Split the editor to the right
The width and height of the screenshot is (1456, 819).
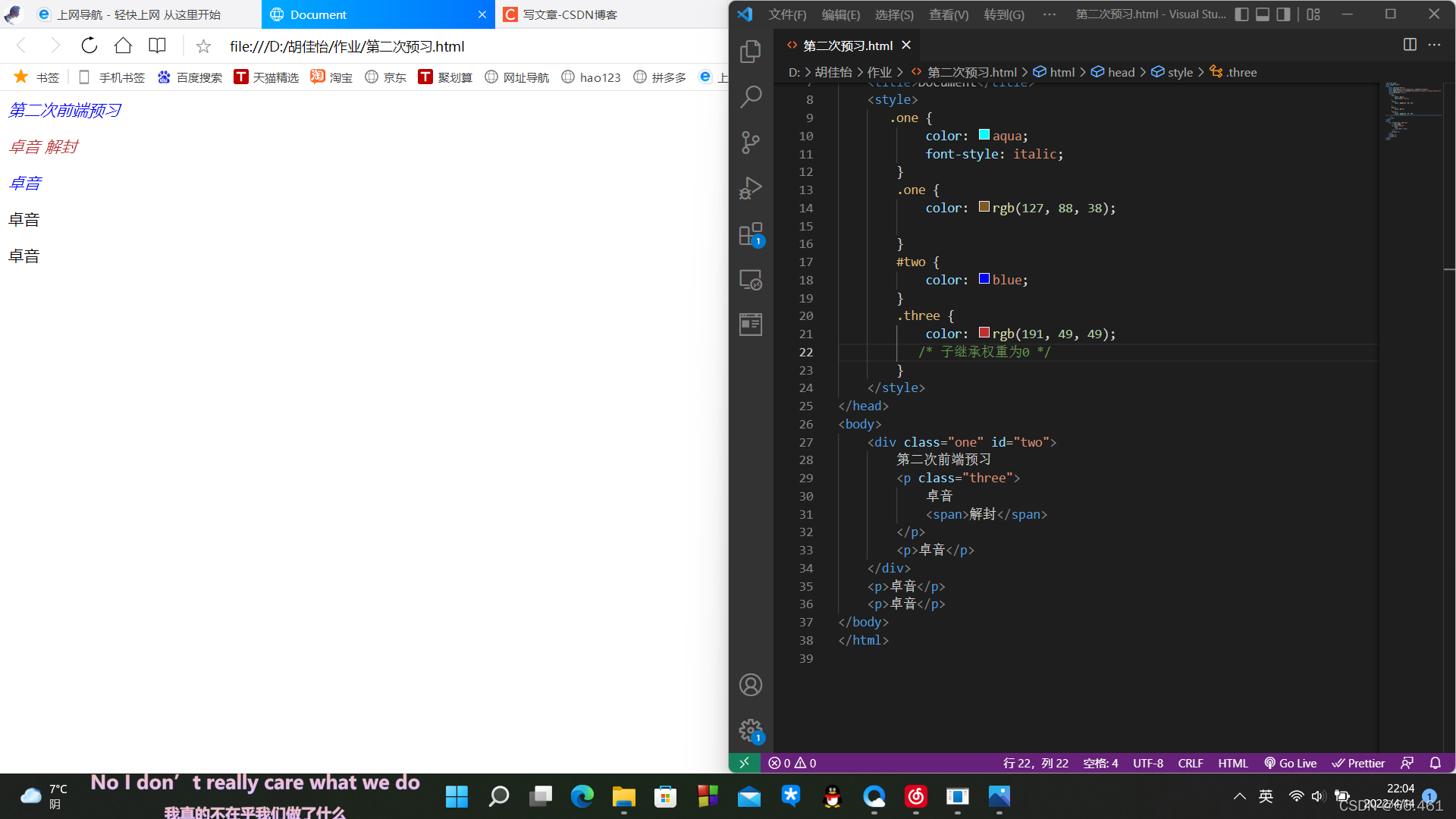point(1410,45)
